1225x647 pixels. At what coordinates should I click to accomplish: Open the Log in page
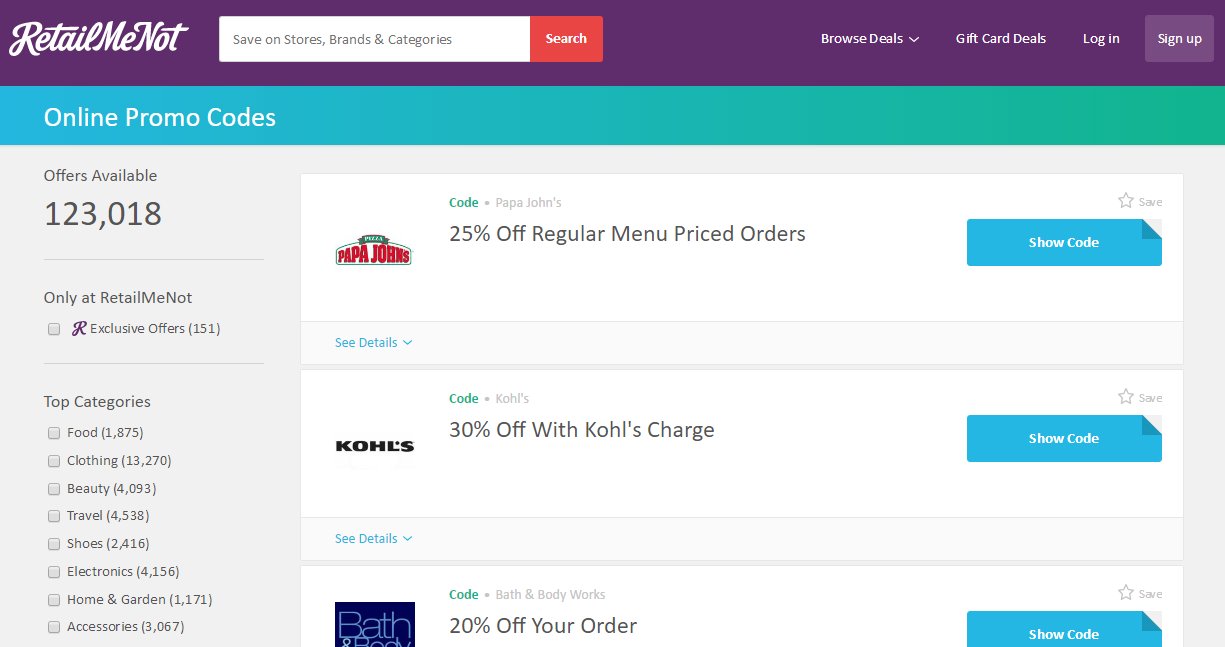click(1101, 39)
